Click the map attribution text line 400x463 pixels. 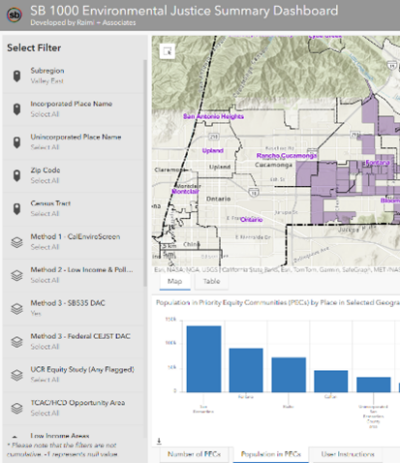(x=277, y=270)
